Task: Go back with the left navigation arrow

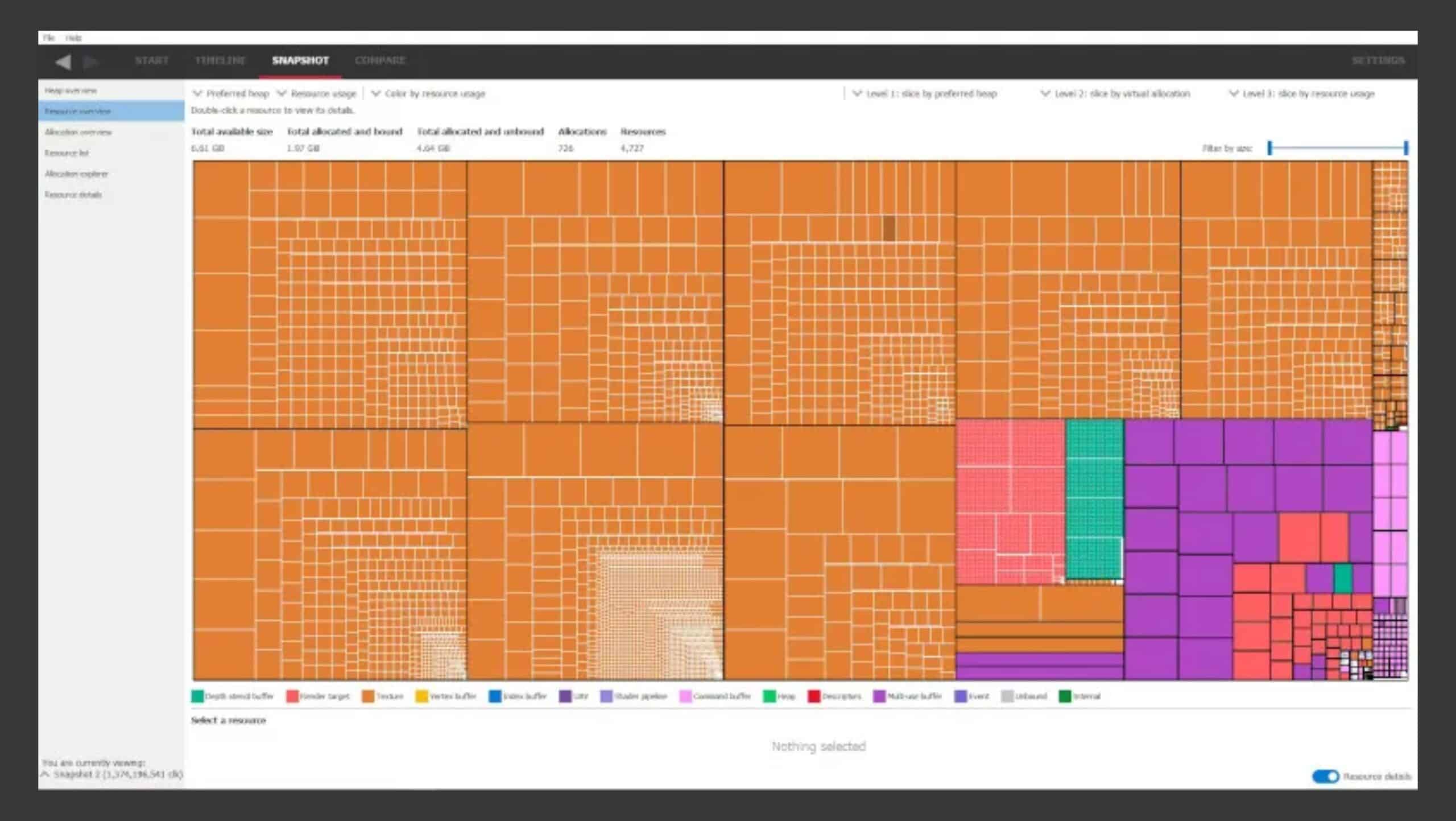Action: click(64, 61)
